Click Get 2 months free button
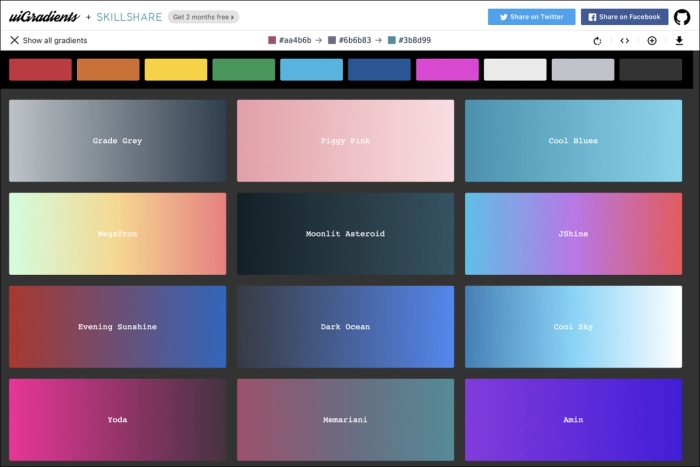 [203, 17]
